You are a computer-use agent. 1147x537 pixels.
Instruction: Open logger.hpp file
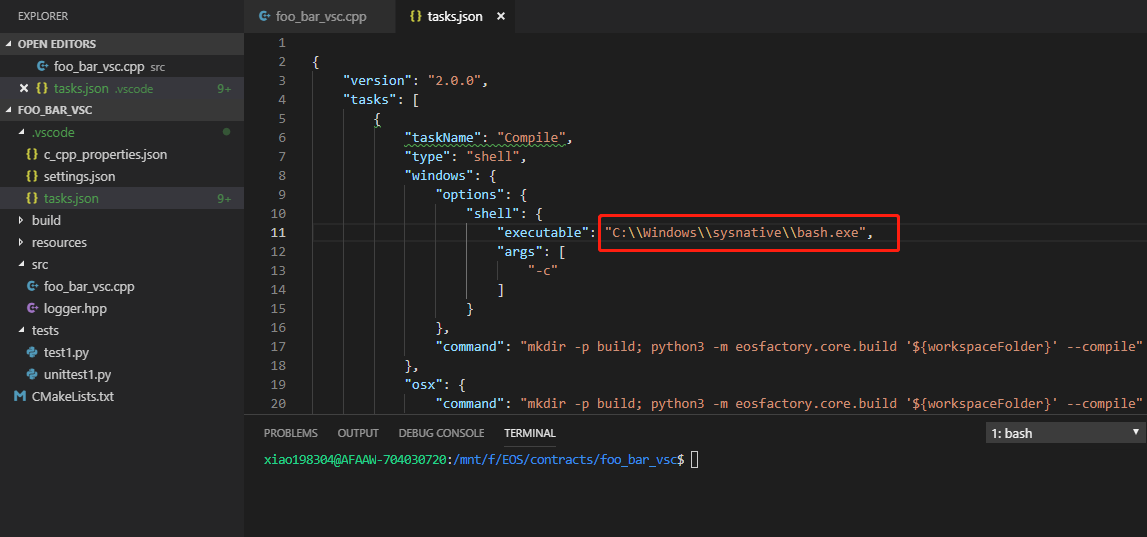click(75, 308)
